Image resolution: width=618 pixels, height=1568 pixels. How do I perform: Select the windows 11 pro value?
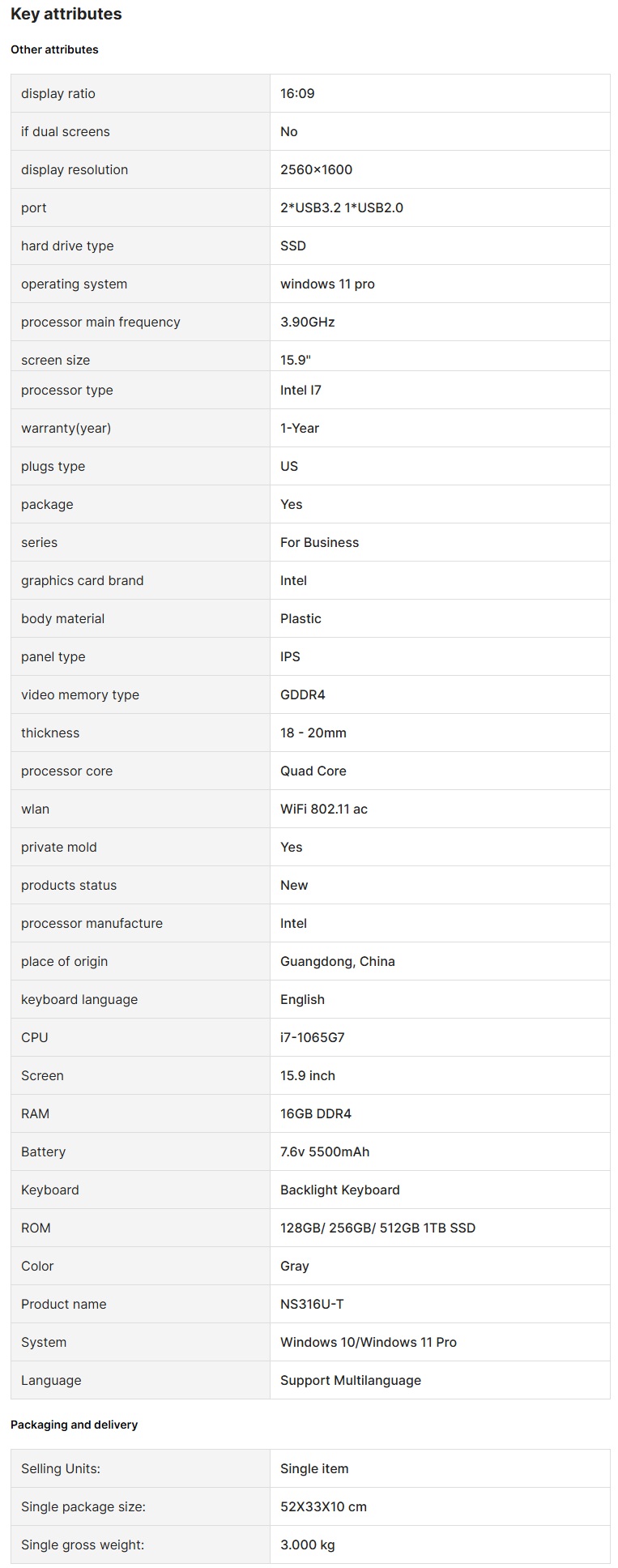pos(327,284)
